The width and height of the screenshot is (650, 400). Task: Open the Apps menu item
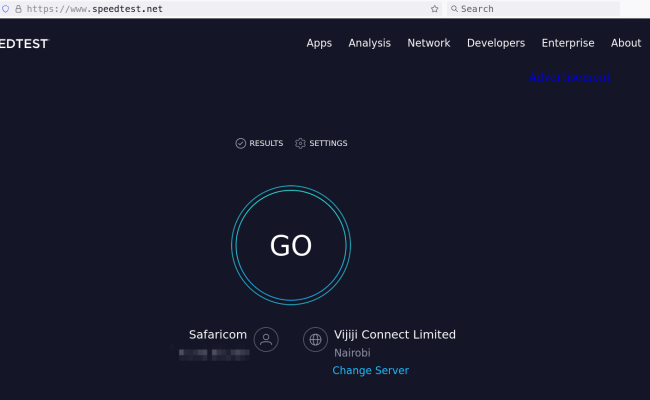click(x=319, y=43)
